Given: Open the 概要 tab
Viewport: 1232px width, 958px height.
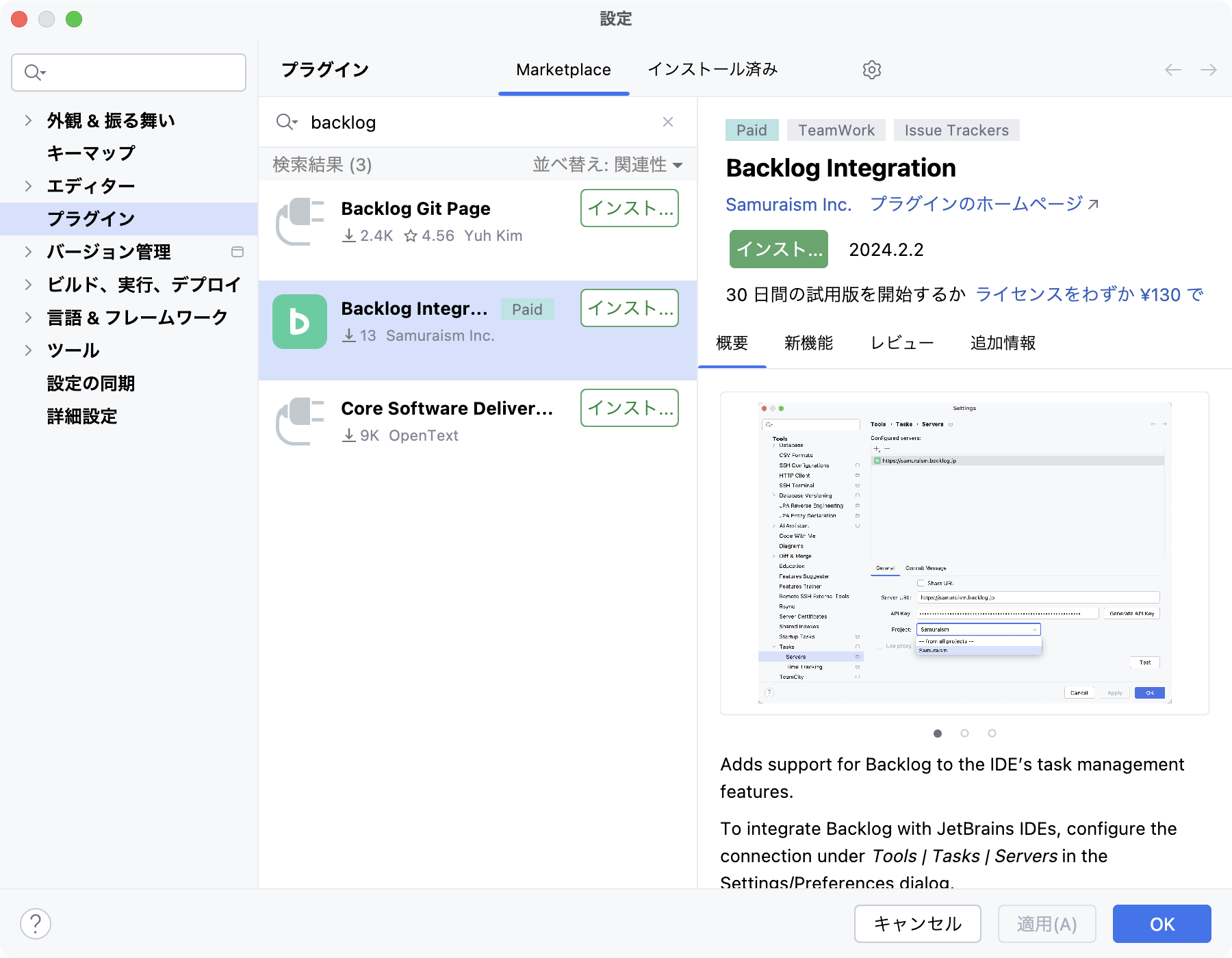Looking at the screenshot, I should (732, 343).
